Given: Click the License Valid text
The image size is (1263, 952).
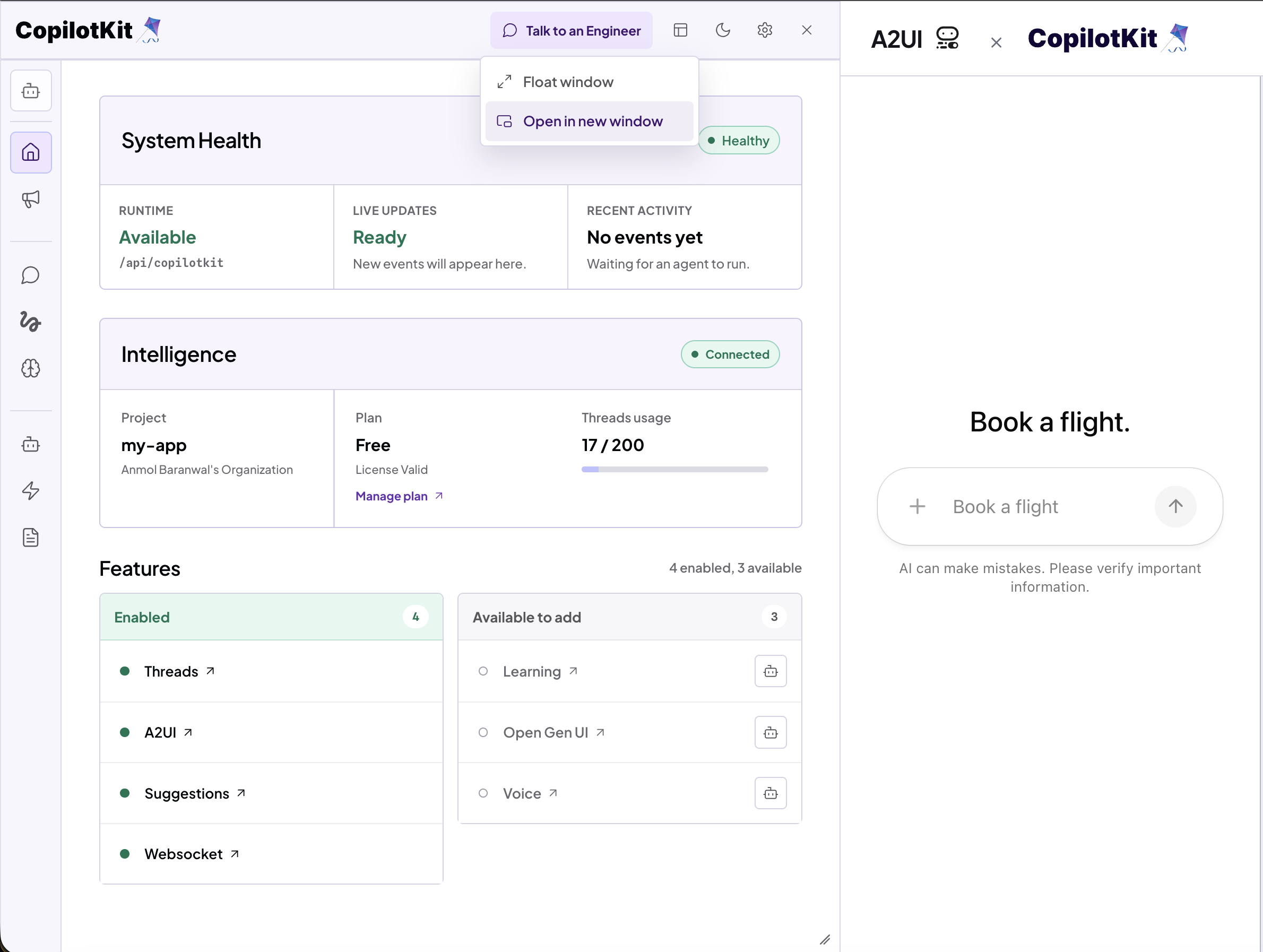Looking at the screenshot, I should [391, 470].
